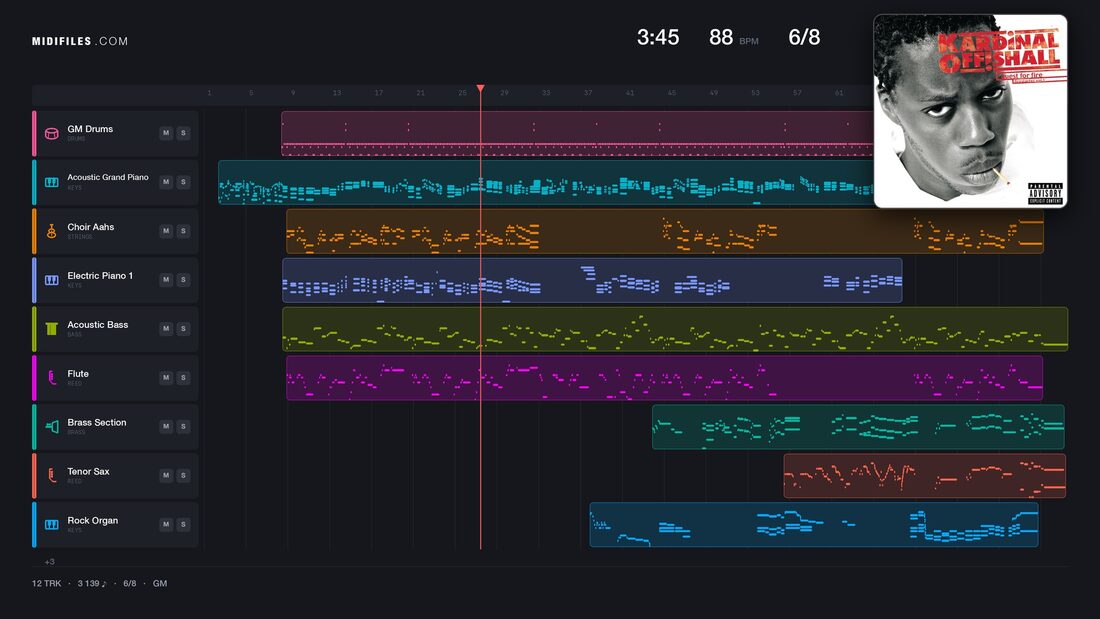Image resolution: width=1100 pixels, height=619 pixels.
Task: Solo the GM Drums track
Action: pyautogui.click(x=183, y=133)
